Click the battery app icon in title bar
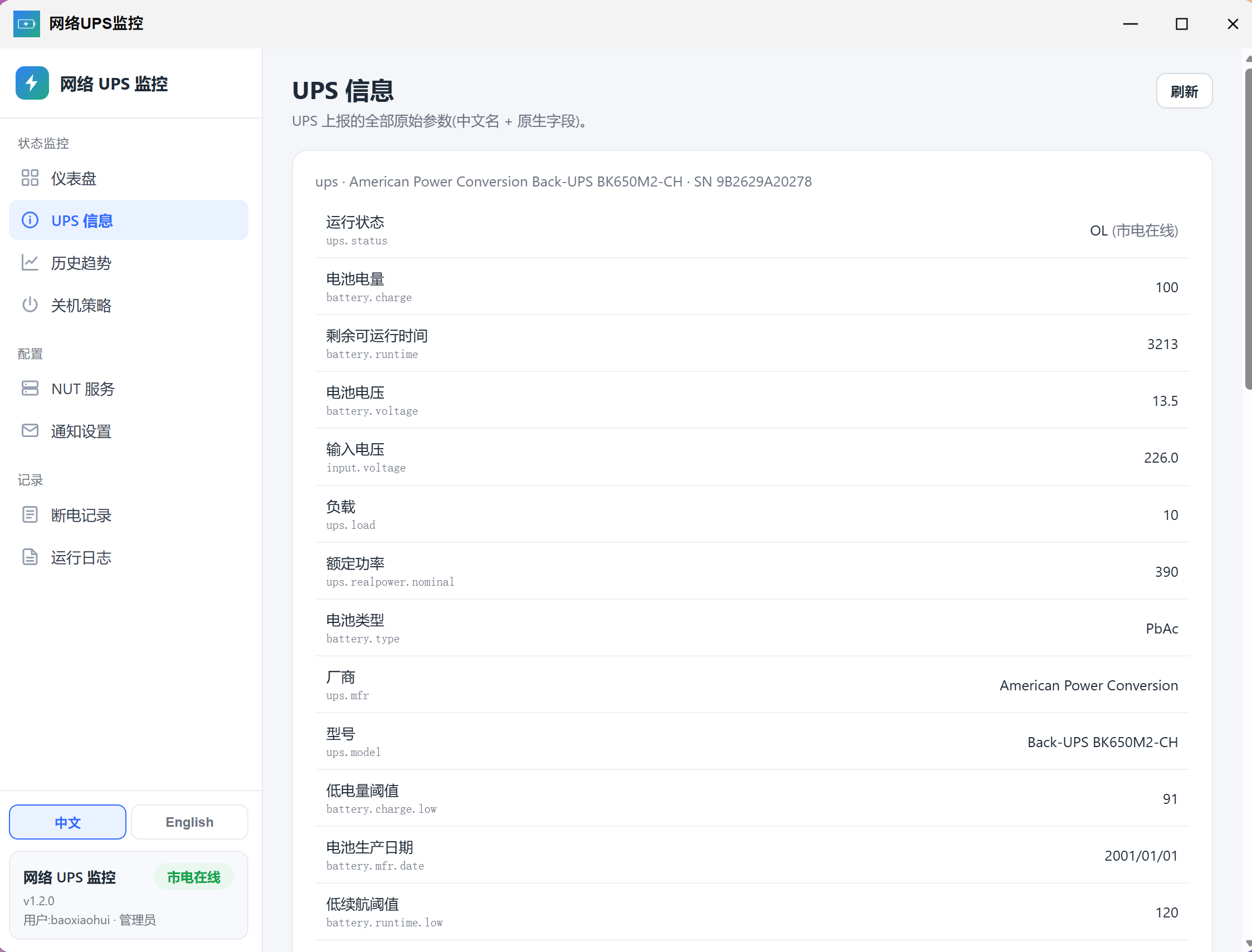The height and width of the screenshot is (952, 1252). [x=27, y=24]
